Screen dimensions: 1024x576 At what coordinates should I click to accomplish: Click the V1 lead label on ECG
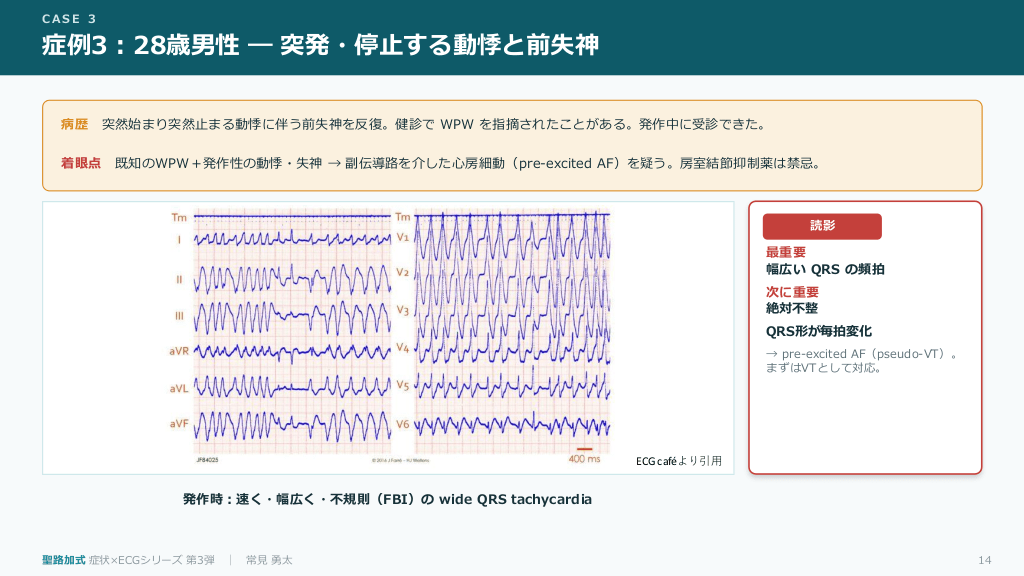[x=402, y=237]
